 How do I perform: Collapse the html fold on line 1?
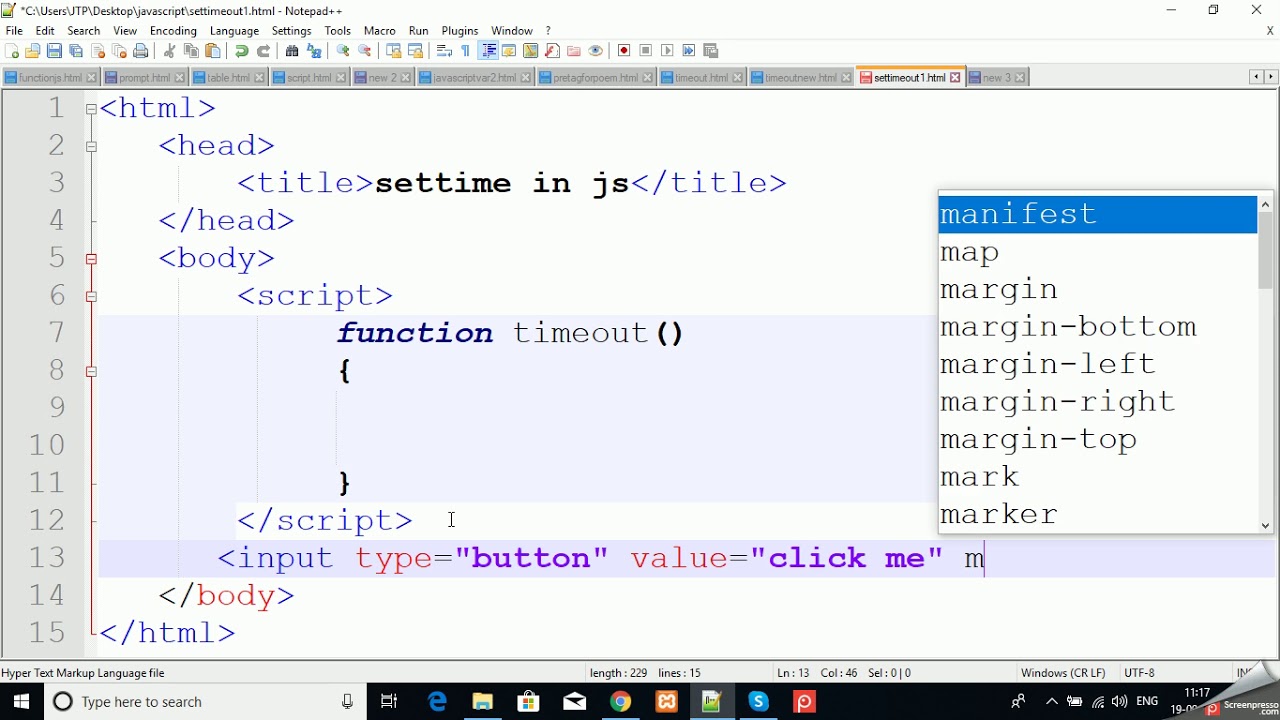[91, 109]
